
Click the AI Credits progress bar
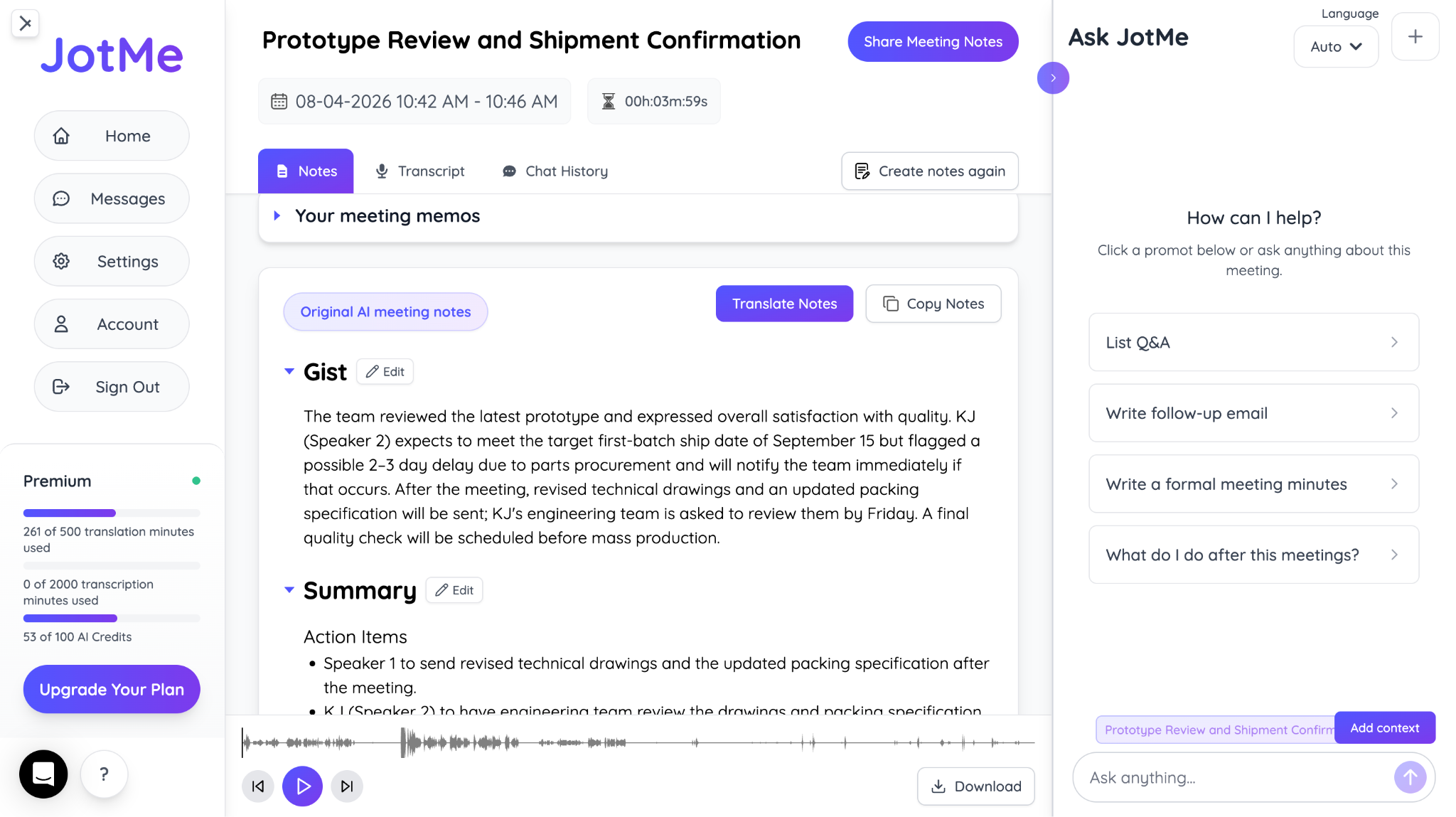tap(112, 618)
